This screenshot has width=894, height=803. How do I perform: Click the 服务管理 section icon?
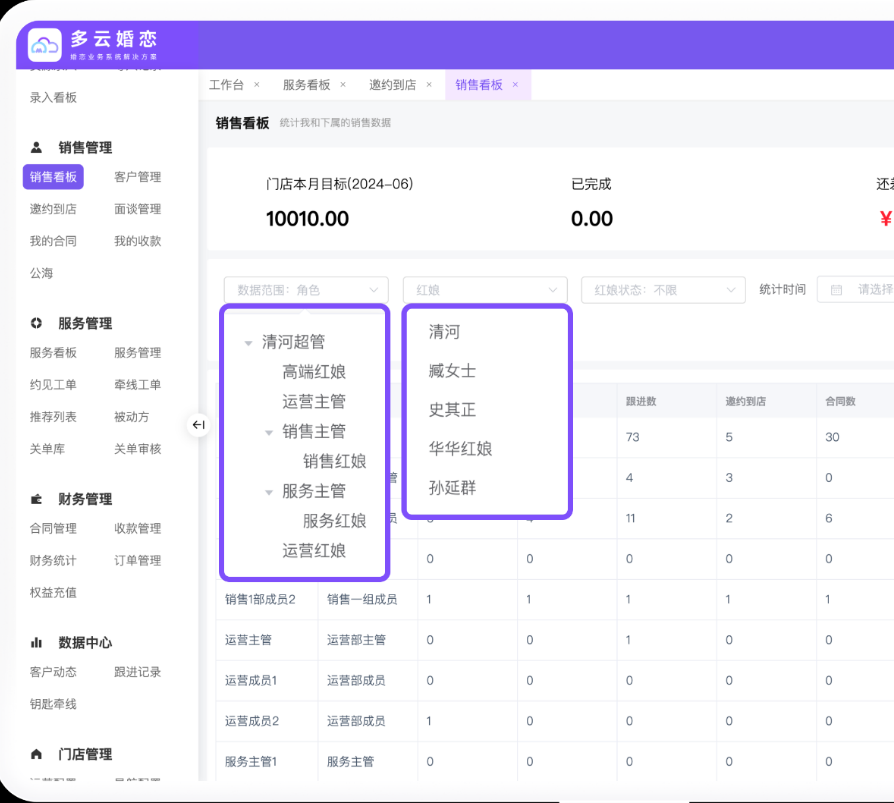tap(37, 323)
